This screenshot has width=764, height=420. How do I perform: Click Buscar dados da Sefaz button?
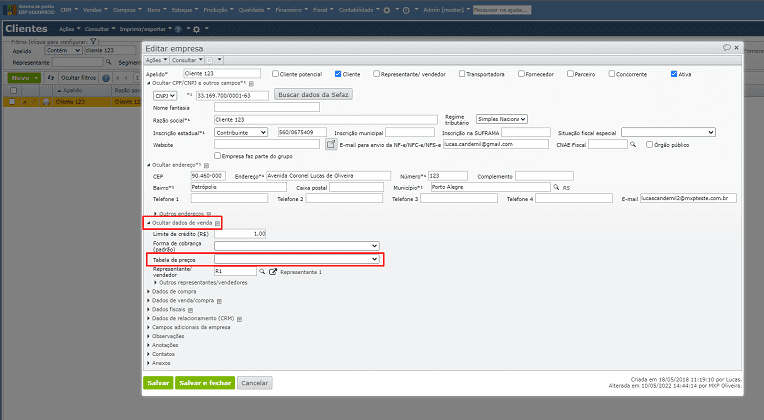(313, 95)
